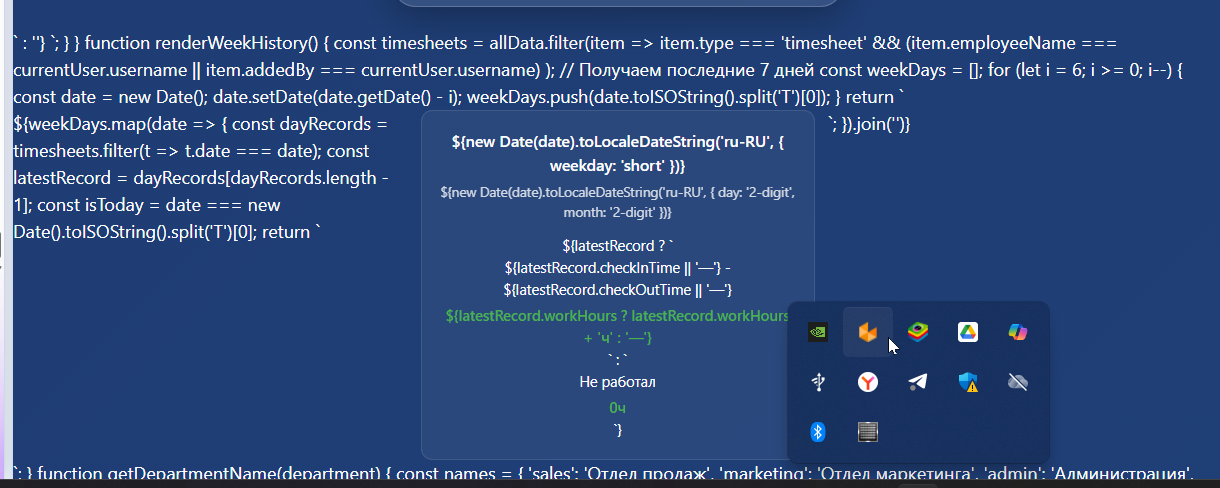The width and height of the screenshot is (1220, 488).
Task: Open Google Drive tray icon
Action: coord(968,332)
